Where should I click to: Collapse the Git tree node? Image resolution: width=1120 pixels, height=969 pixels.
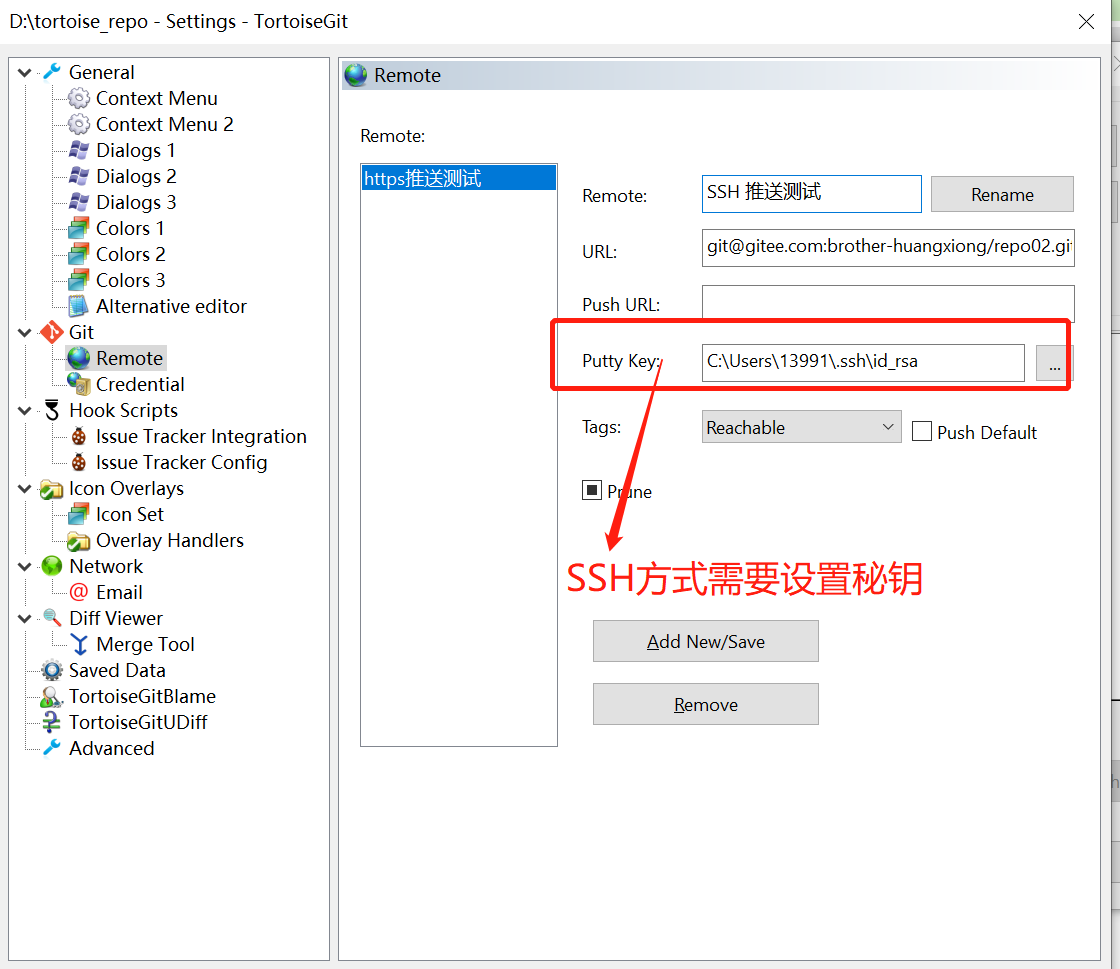click(24, 332)
